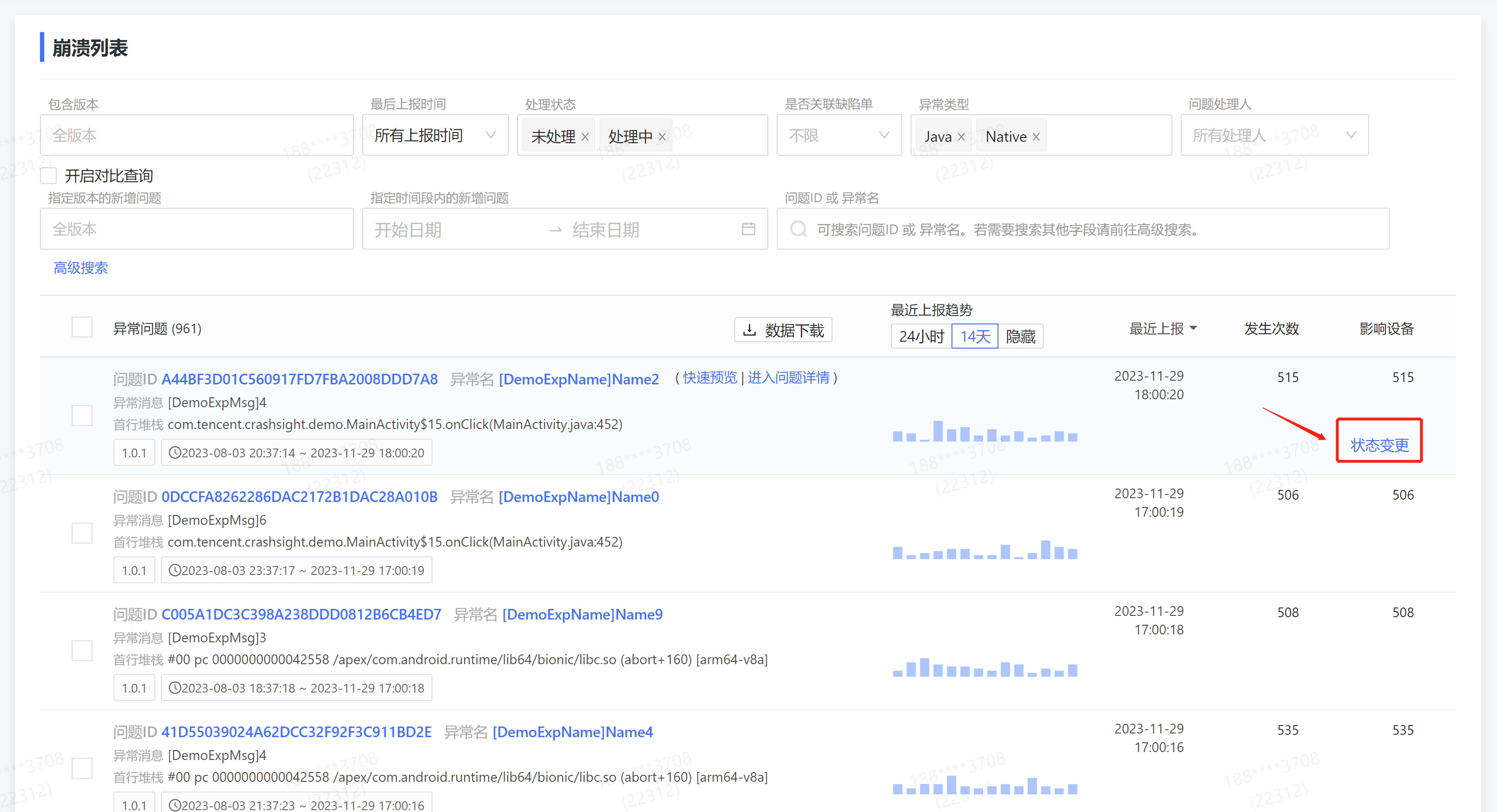Remove the Java exception type tag
Screen dimensions: 1497x812
coord(961,137)
